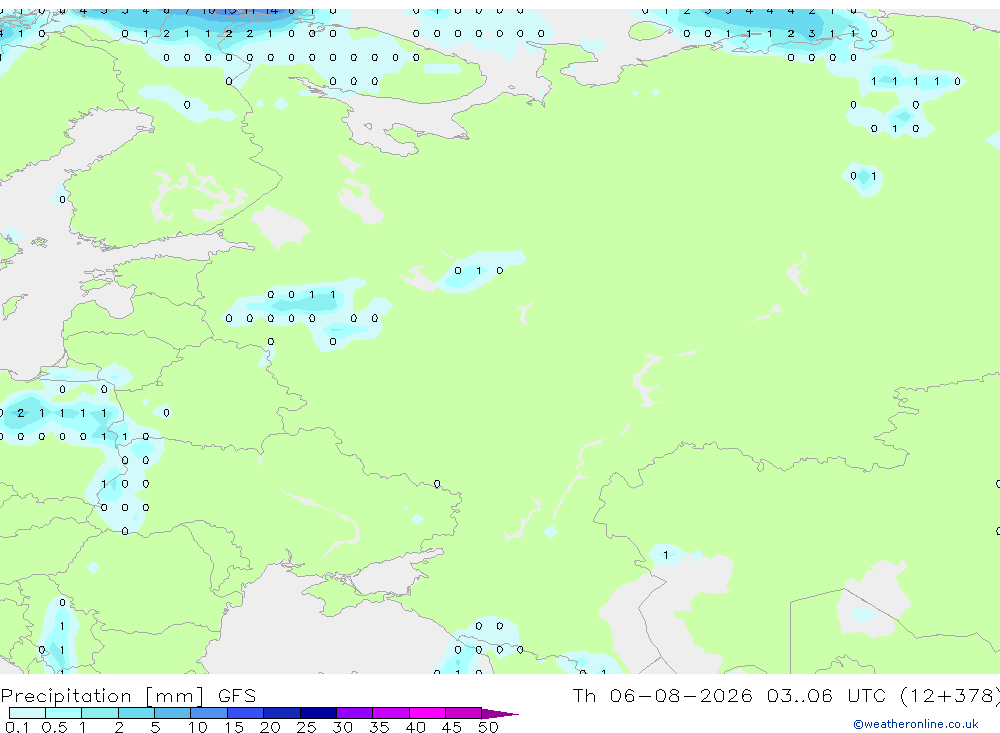
Task: Click the legend label '35'
Action: (x=379, y=727)
